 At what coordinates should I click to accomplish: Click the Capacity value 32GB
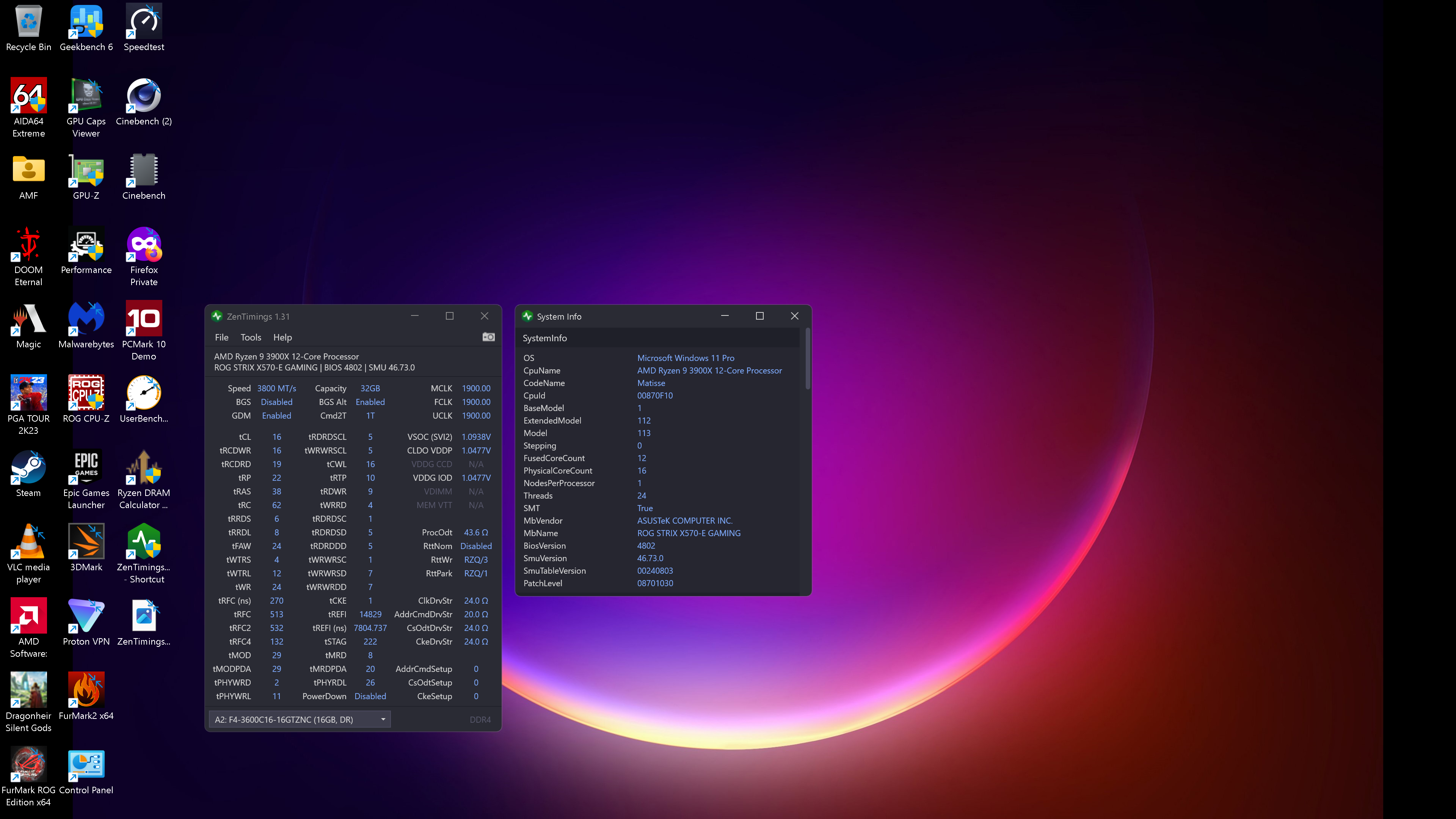[370, 388]
